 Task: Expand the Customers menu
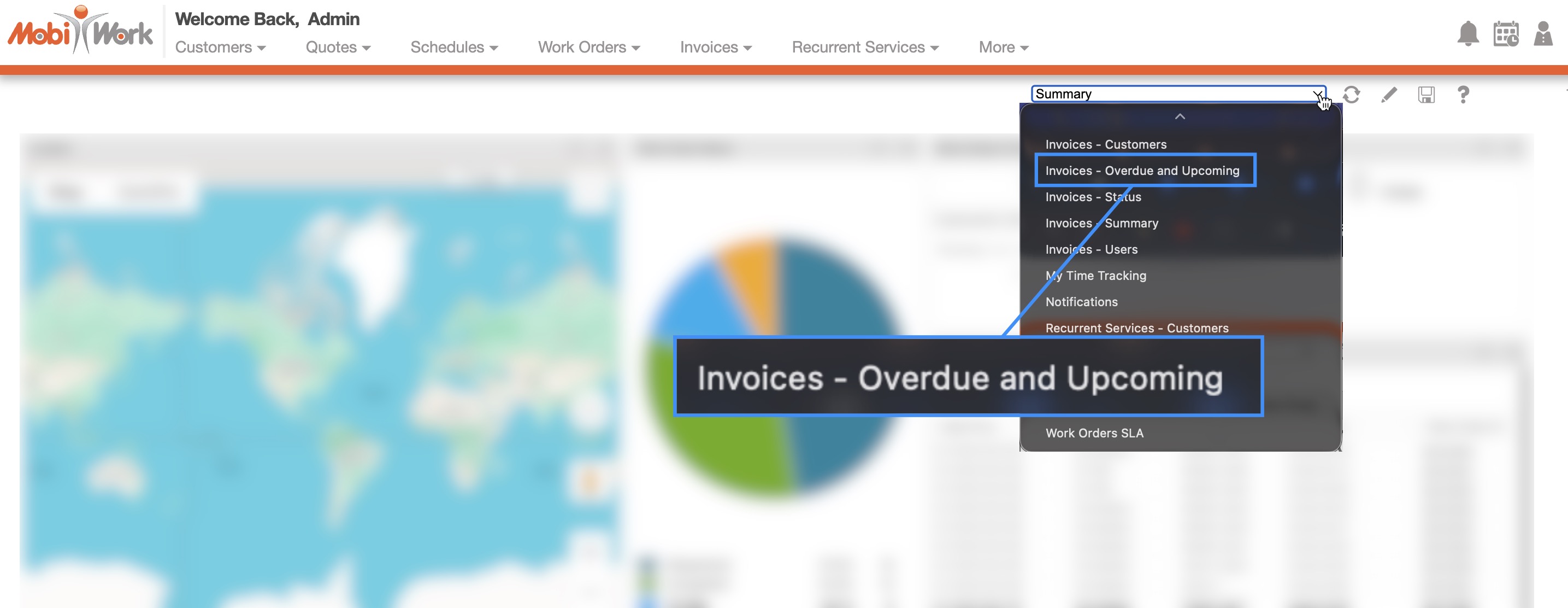pyautogui.click(x=220, y=48)
